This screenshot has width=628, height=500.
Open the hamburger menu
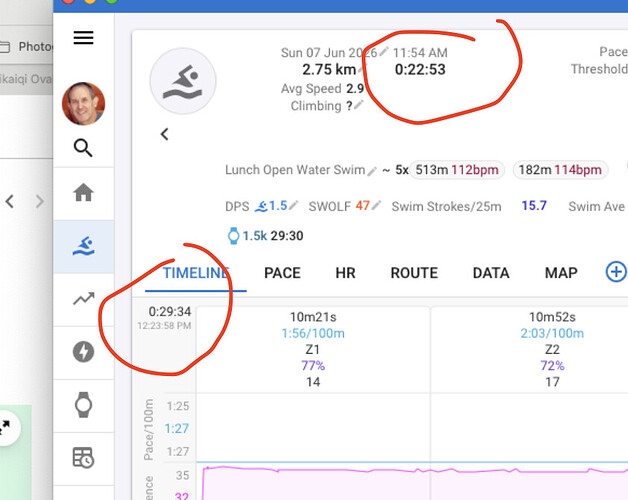coord(83,38)
